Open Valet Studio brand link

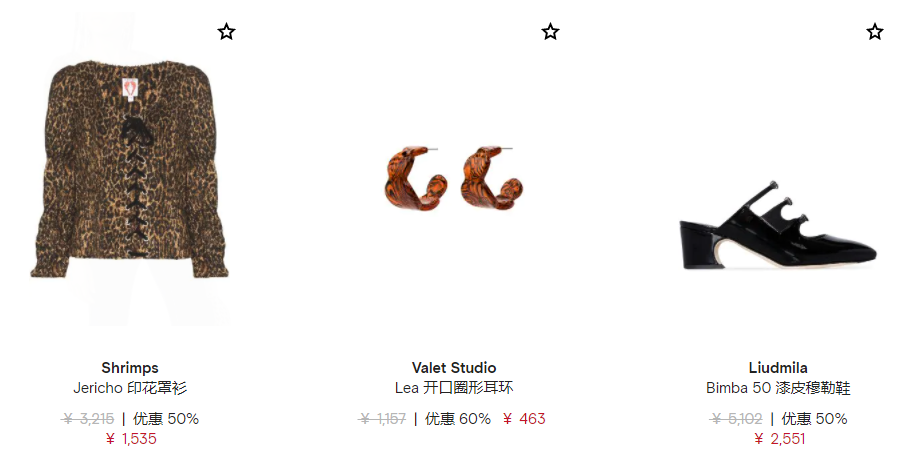(x=454, y=368)
